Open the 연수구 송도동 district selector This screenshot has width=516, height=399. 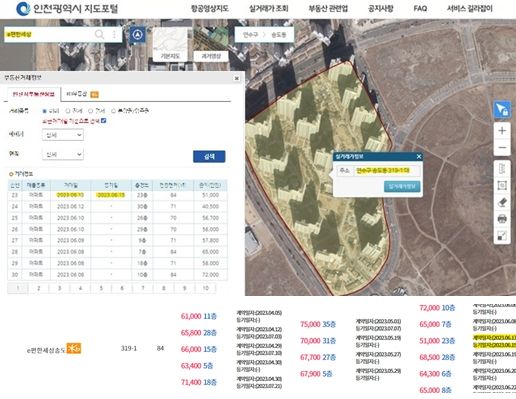pos(264,35)
